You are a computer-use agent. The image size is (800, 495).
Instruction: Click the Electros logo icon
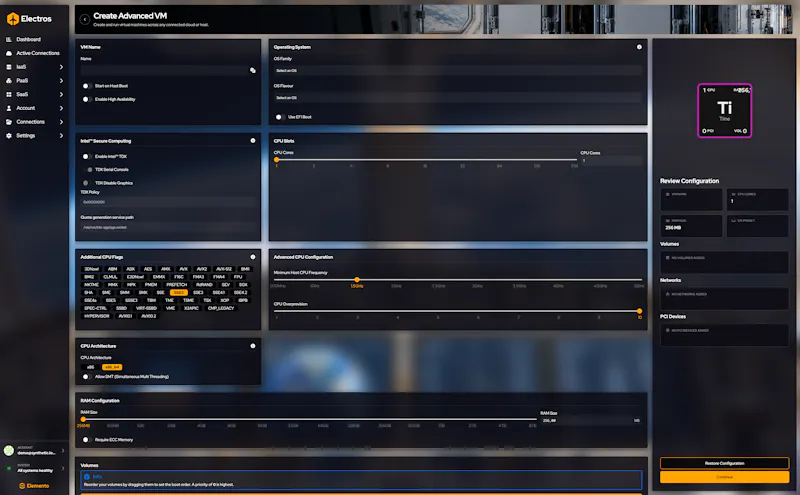(x=13, y=19)
